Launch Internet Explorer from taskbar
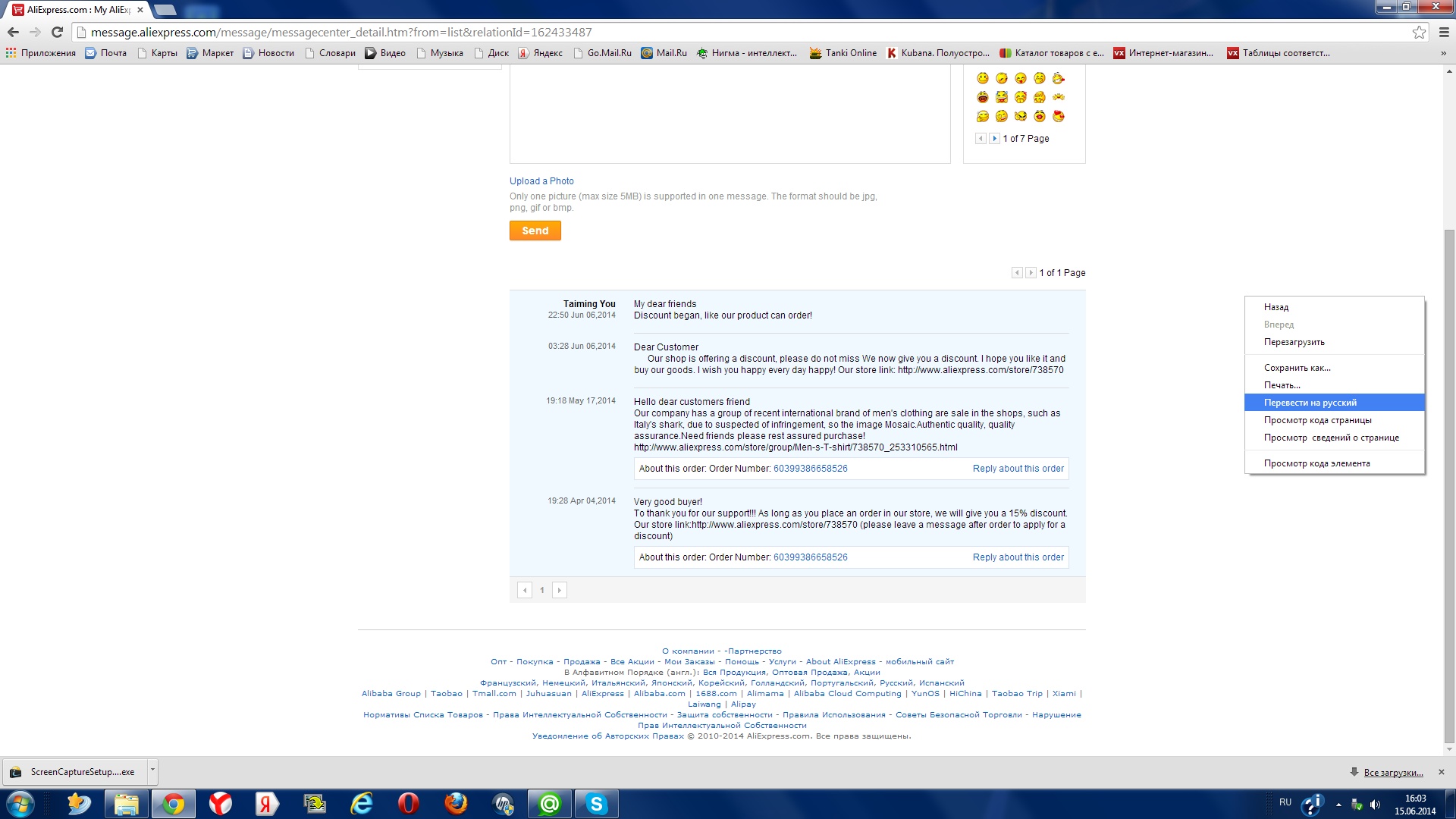The image size is (1456, 819). [x=362, y=804]
